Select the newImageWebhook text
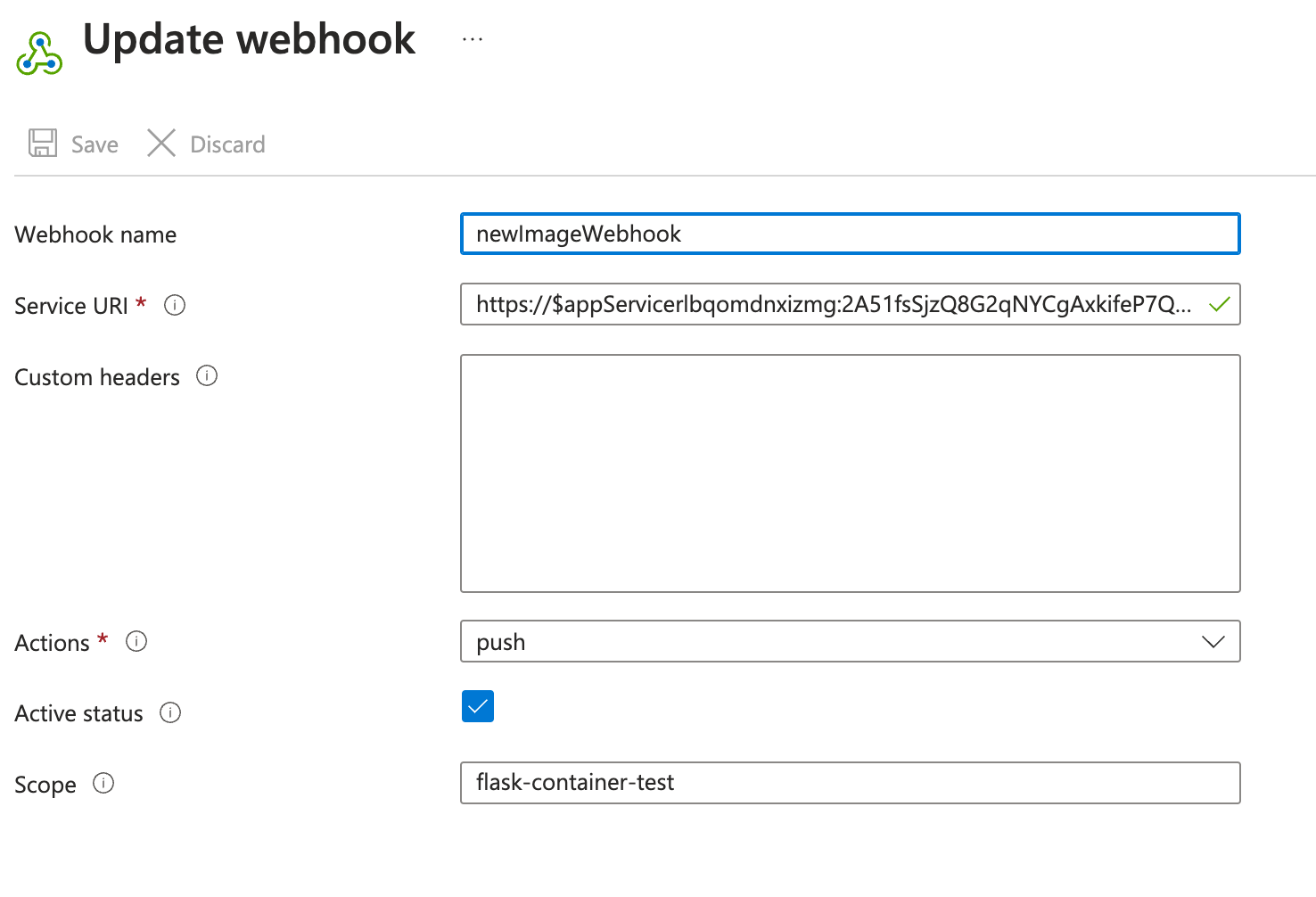The image size is (1316, 897). tap(578, 234)
